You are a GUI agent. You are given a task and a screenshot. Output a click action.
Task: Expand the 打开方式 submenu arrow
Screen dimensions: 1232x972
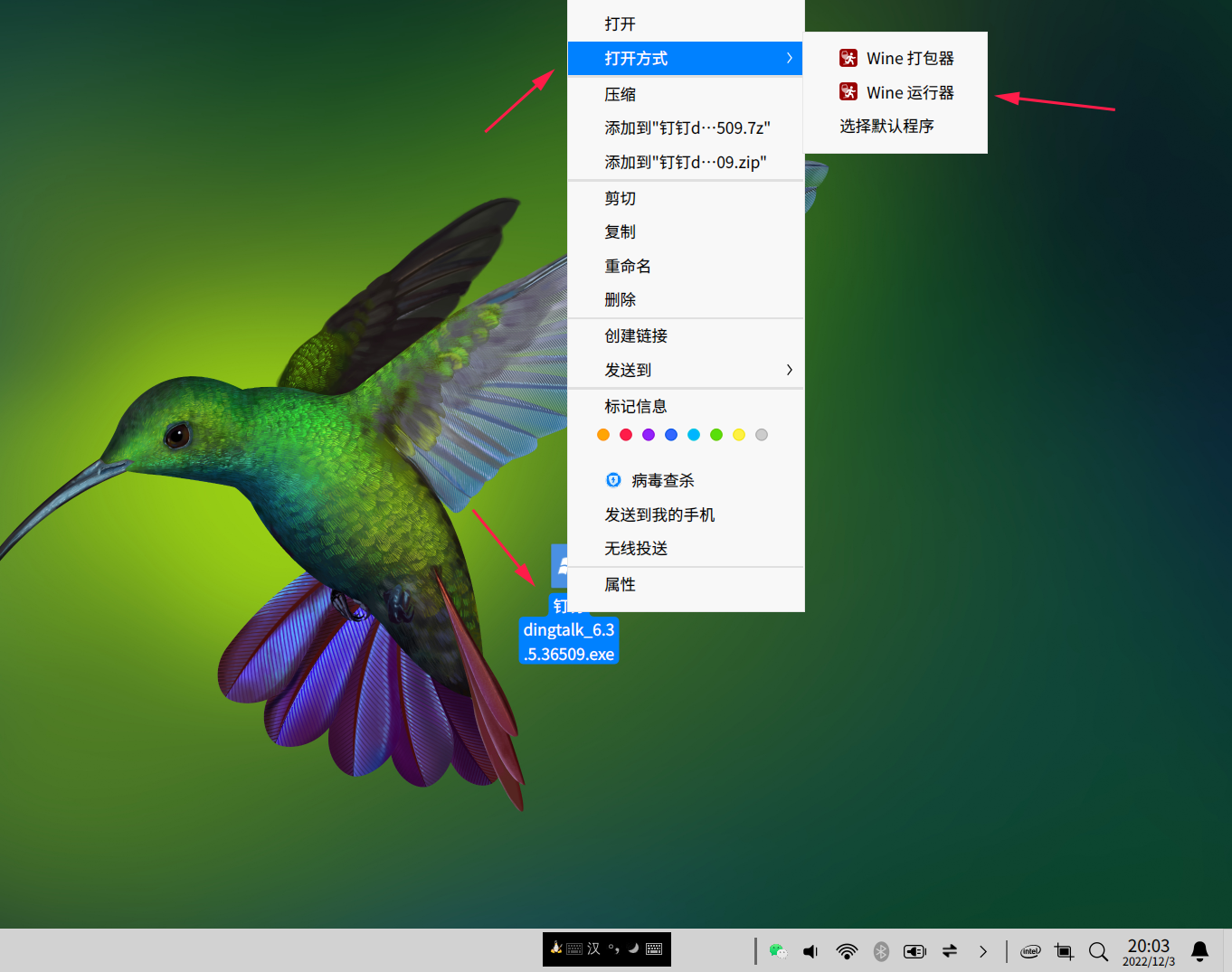(789, 58)
